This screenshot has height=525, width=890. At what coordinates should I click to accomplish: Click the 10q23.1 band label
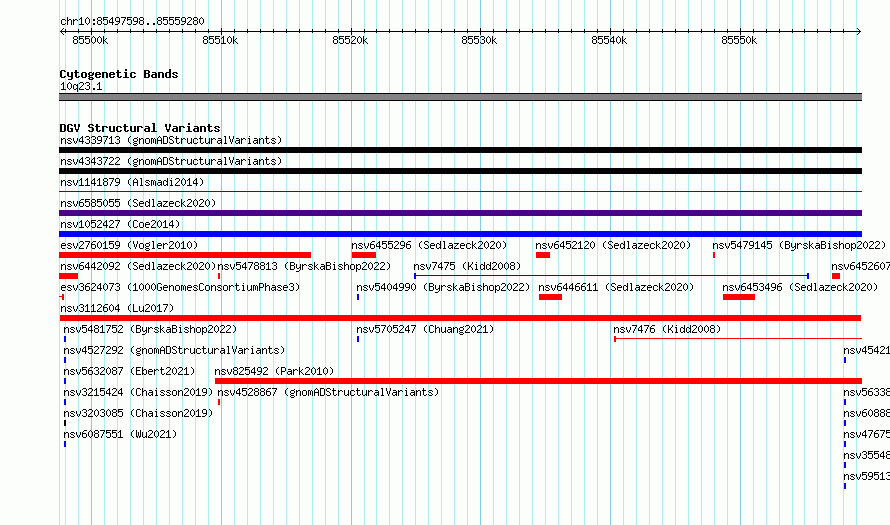[81, 86]
